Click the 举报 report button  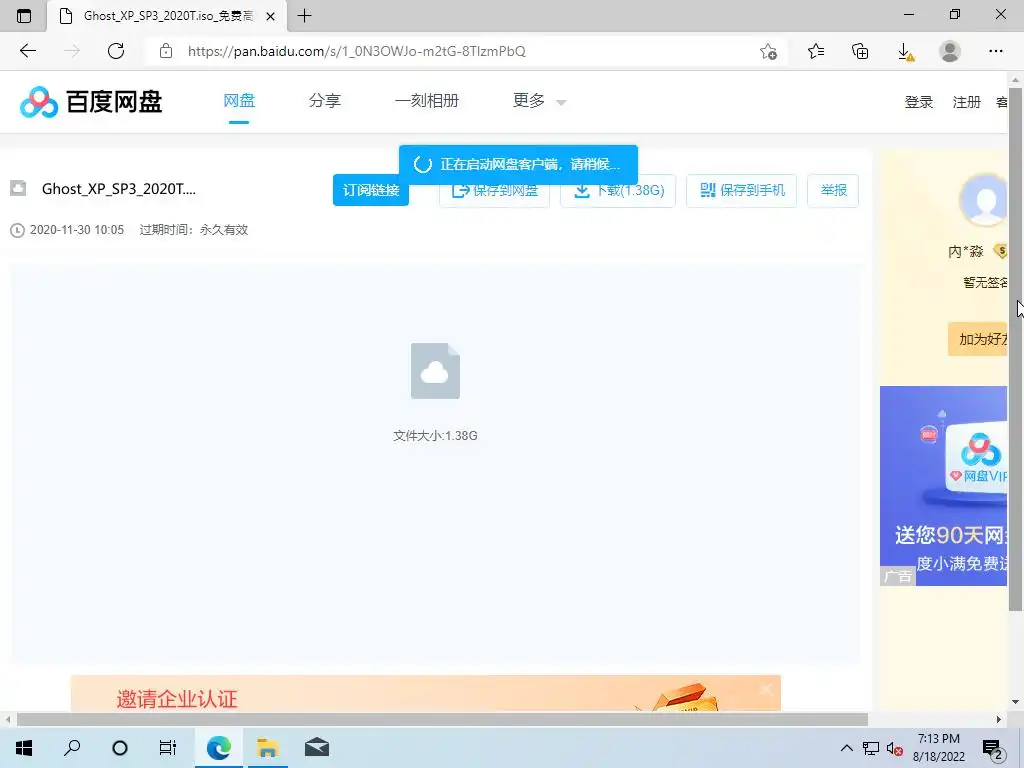coord(833,191)
